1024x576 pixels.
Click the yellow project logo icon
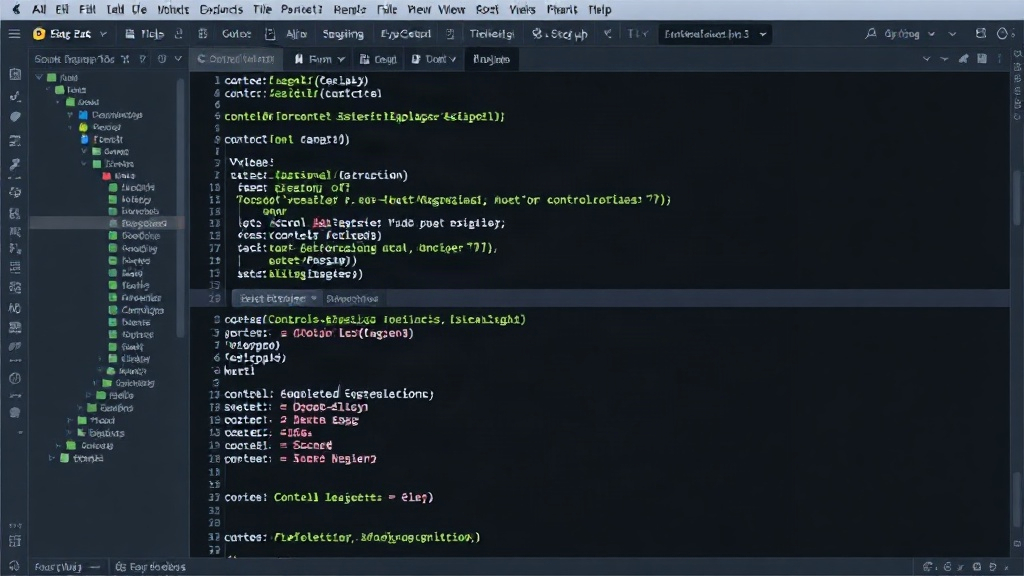[x=39, y=34]
